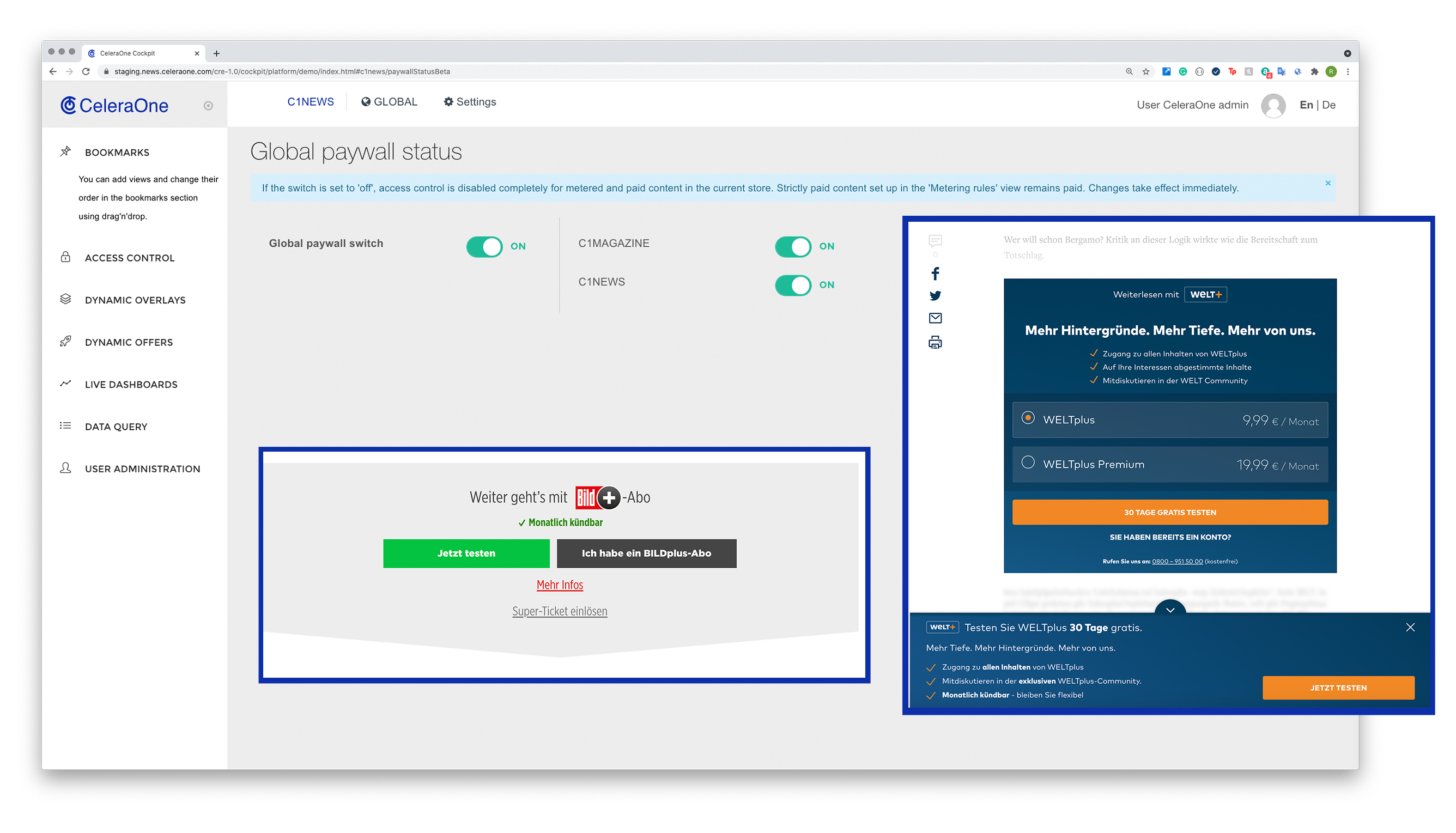
Task: Dismiss the paywall info banner with its X
Action: [1328, 183]
